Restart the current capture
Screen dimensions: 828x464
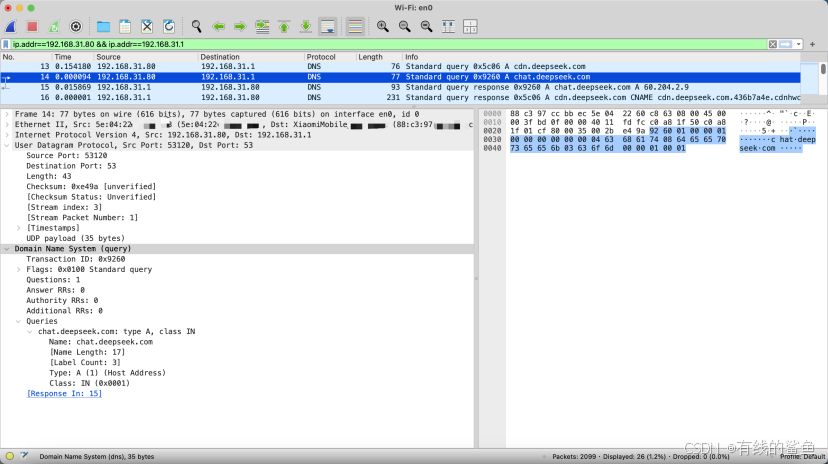54,26
